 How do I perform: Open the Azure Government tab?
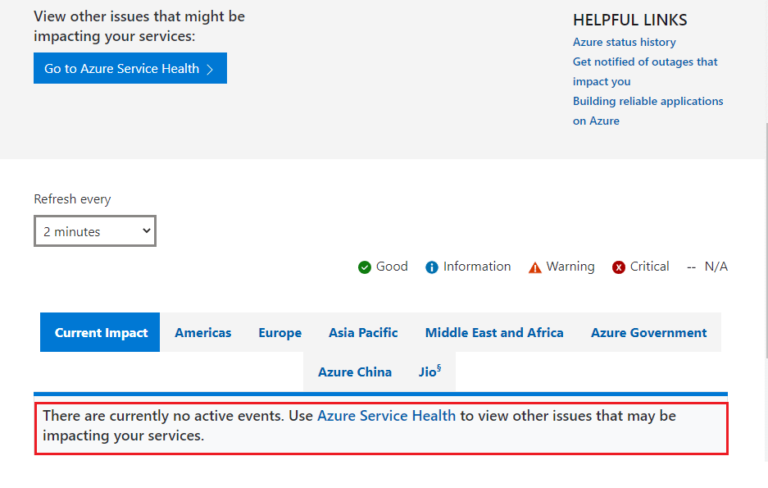648,333
